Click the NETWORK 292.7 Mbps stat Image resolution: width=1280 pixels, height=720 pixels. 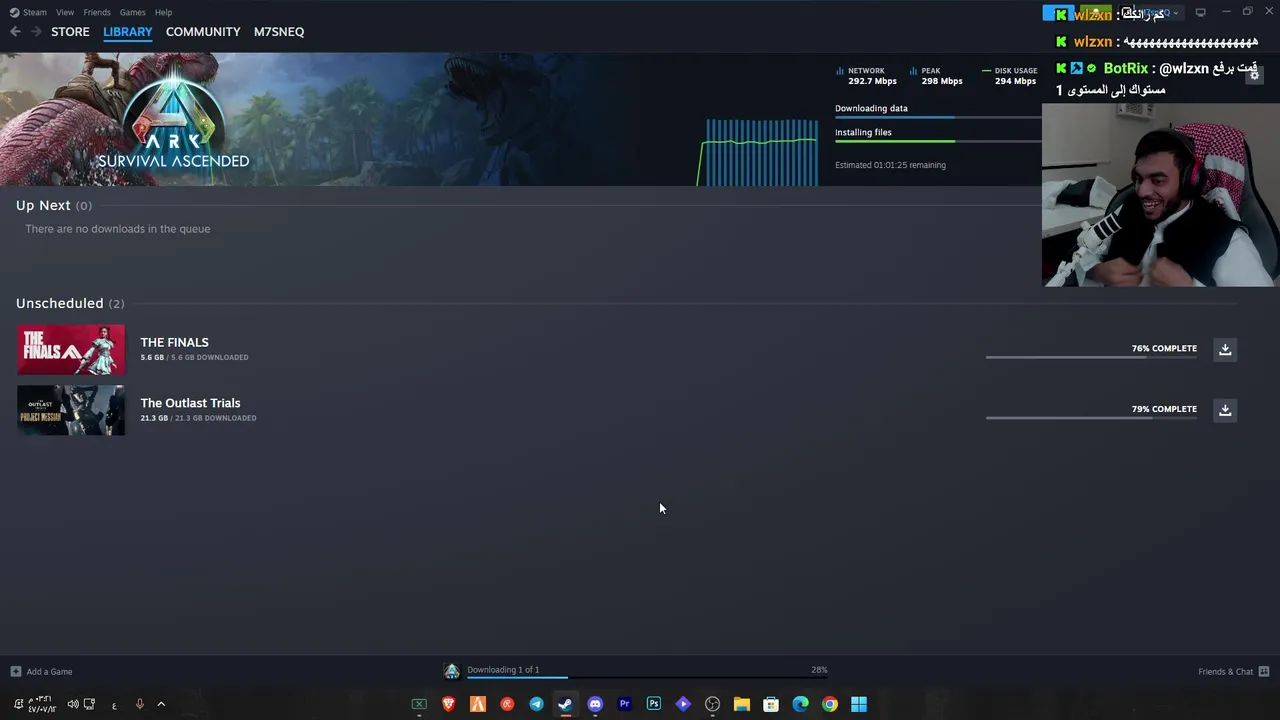coord(867,76)
